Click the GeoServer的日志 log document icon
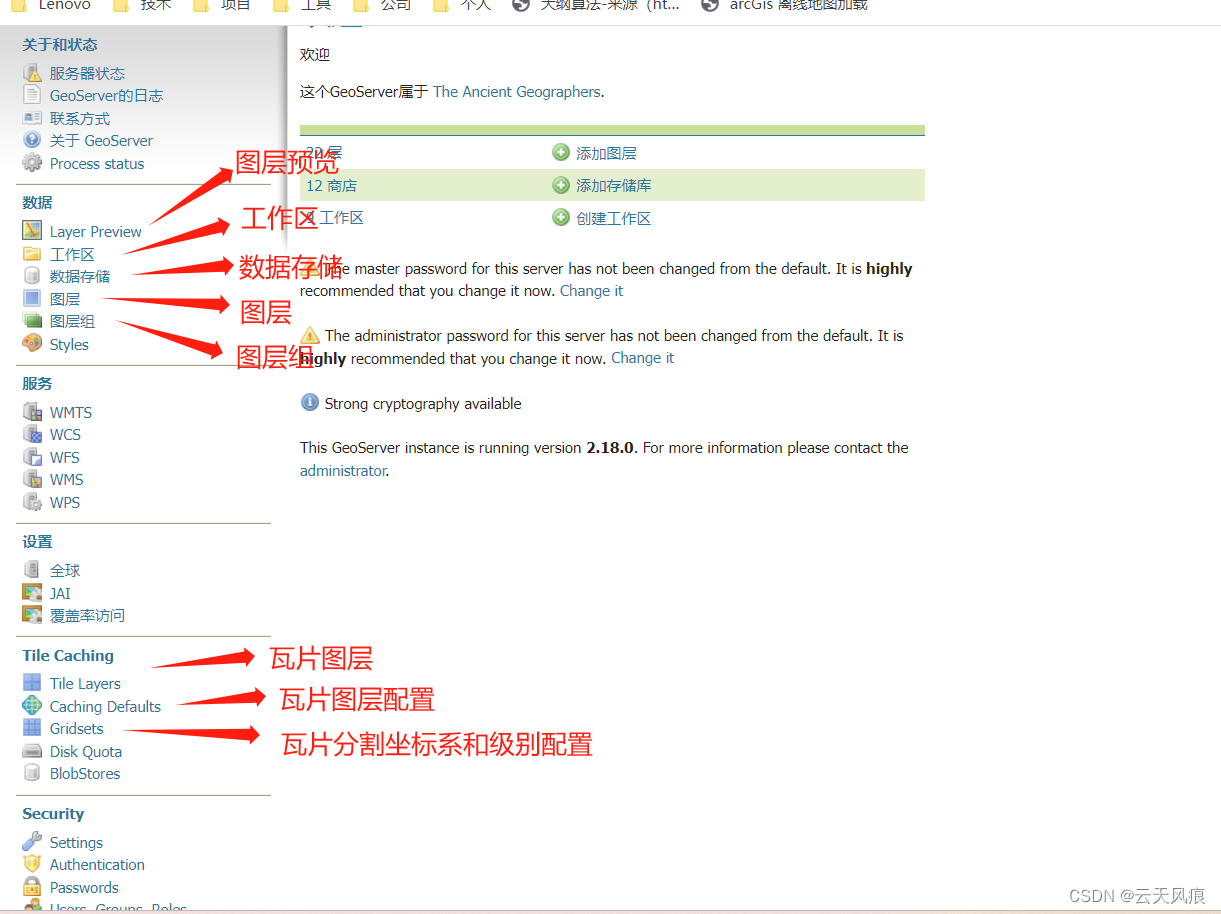This screenshot has width=1221, height=914. pos(32,95)
